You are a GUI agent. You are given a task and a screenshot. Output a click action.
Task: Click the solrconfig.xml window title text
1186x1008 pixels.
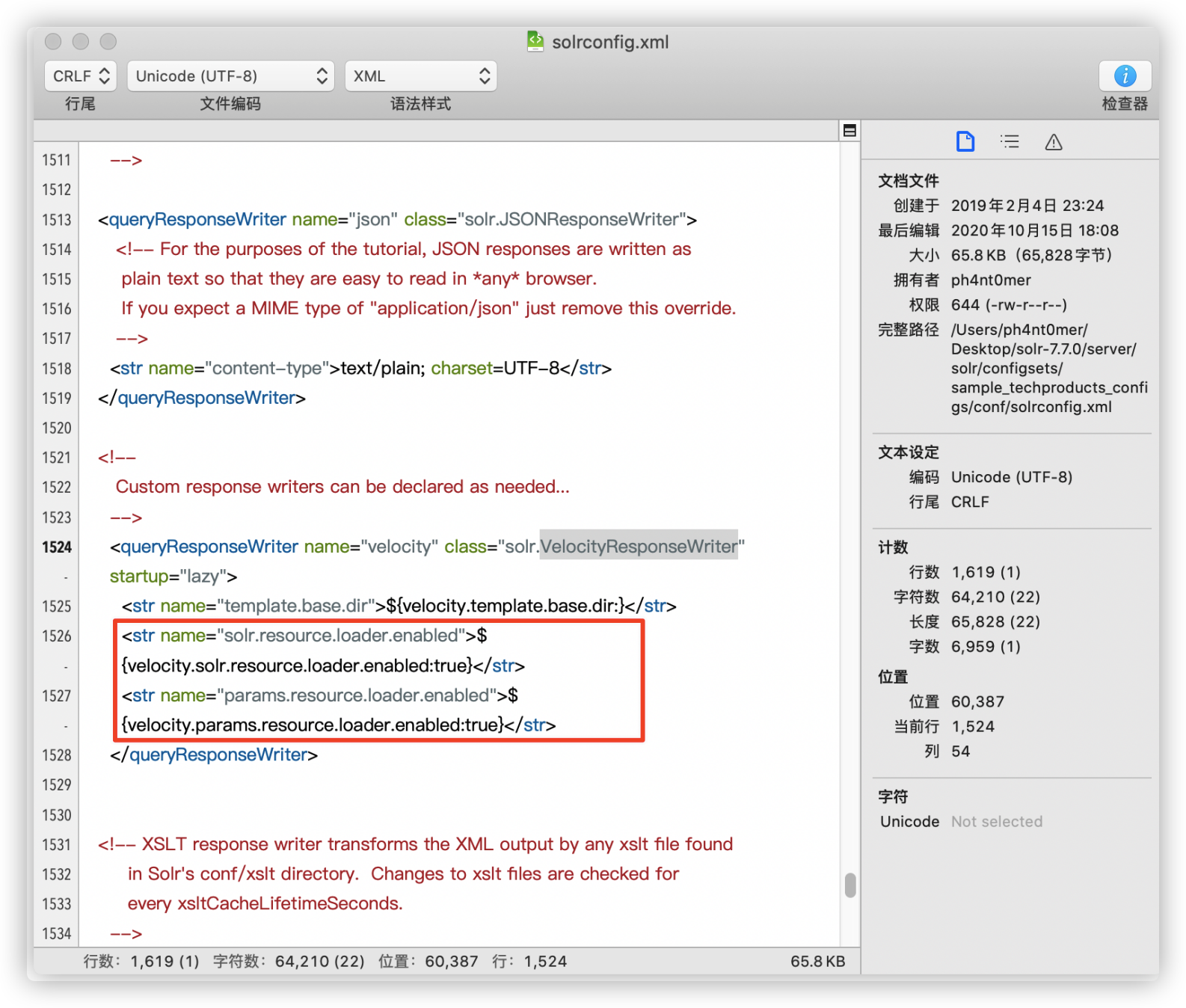[x=610, y=43]
